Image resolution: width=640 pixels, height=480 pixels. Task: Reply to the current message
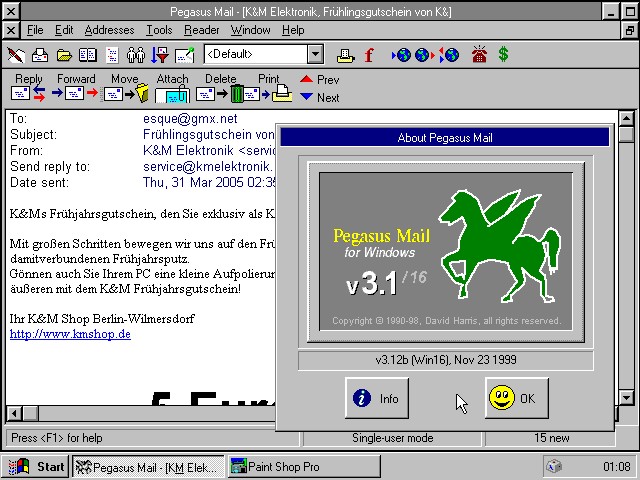click(x=28, y=87)
